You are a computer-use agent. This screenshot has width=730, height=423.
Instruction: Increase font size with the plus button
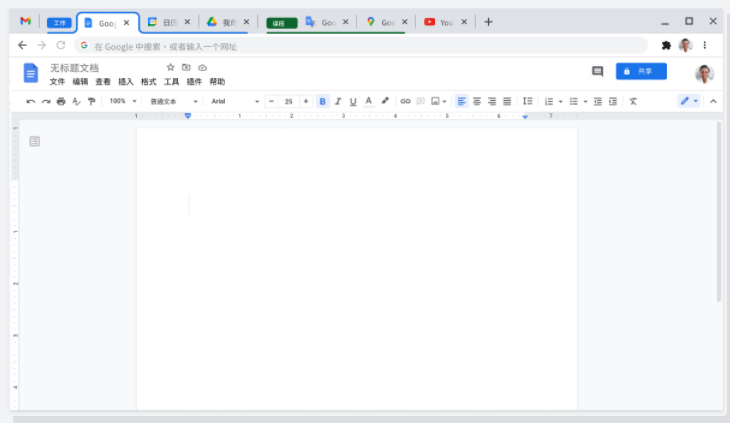pos(306,101)
